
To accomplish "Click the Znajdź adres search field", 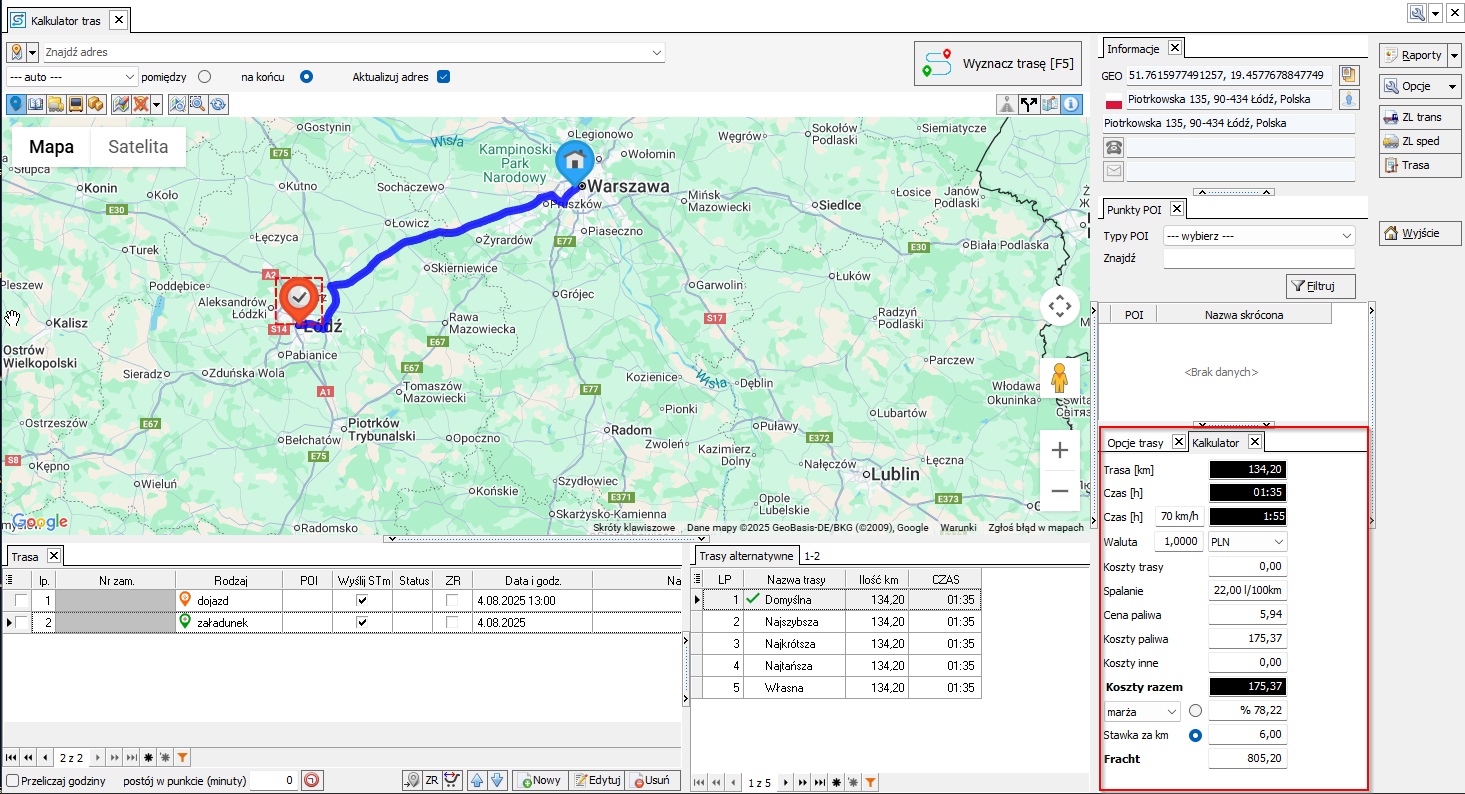I will click(x=350, y=52).
